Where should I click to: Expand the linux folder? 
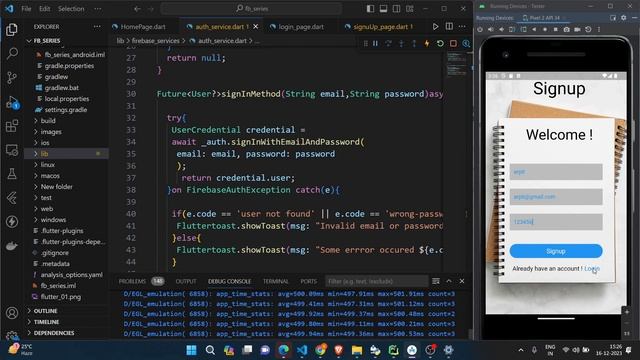point(47,165)
